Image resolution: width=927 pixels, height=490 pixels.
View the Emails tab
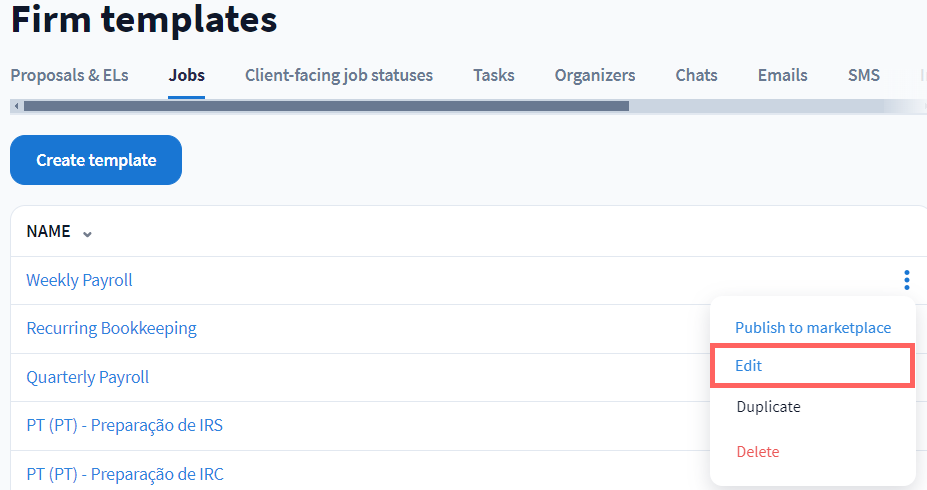tap(782, 75)
